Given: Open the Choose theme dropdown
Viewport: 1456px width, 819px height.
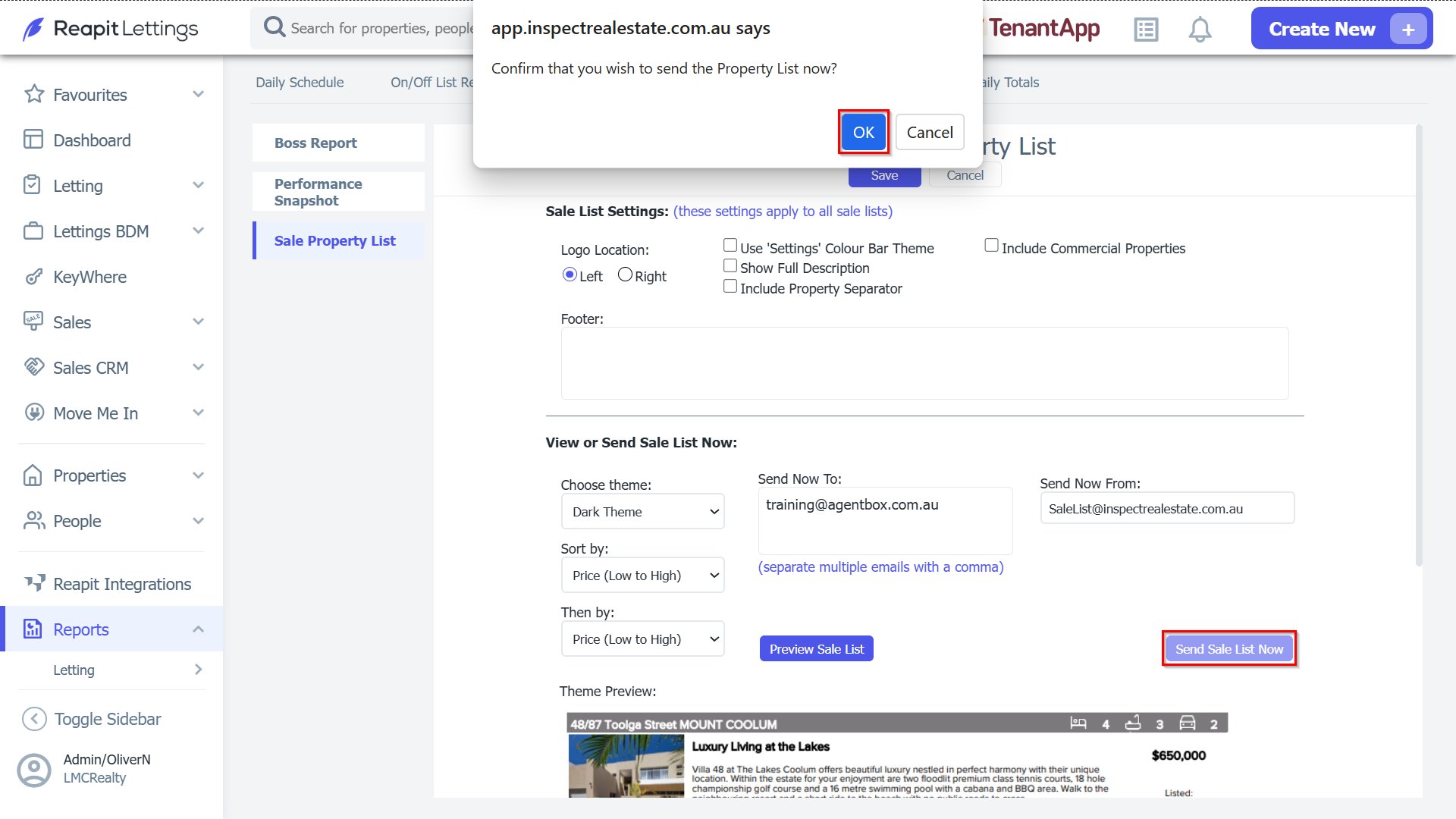Looking at the screenshot, I should (642, 512).
